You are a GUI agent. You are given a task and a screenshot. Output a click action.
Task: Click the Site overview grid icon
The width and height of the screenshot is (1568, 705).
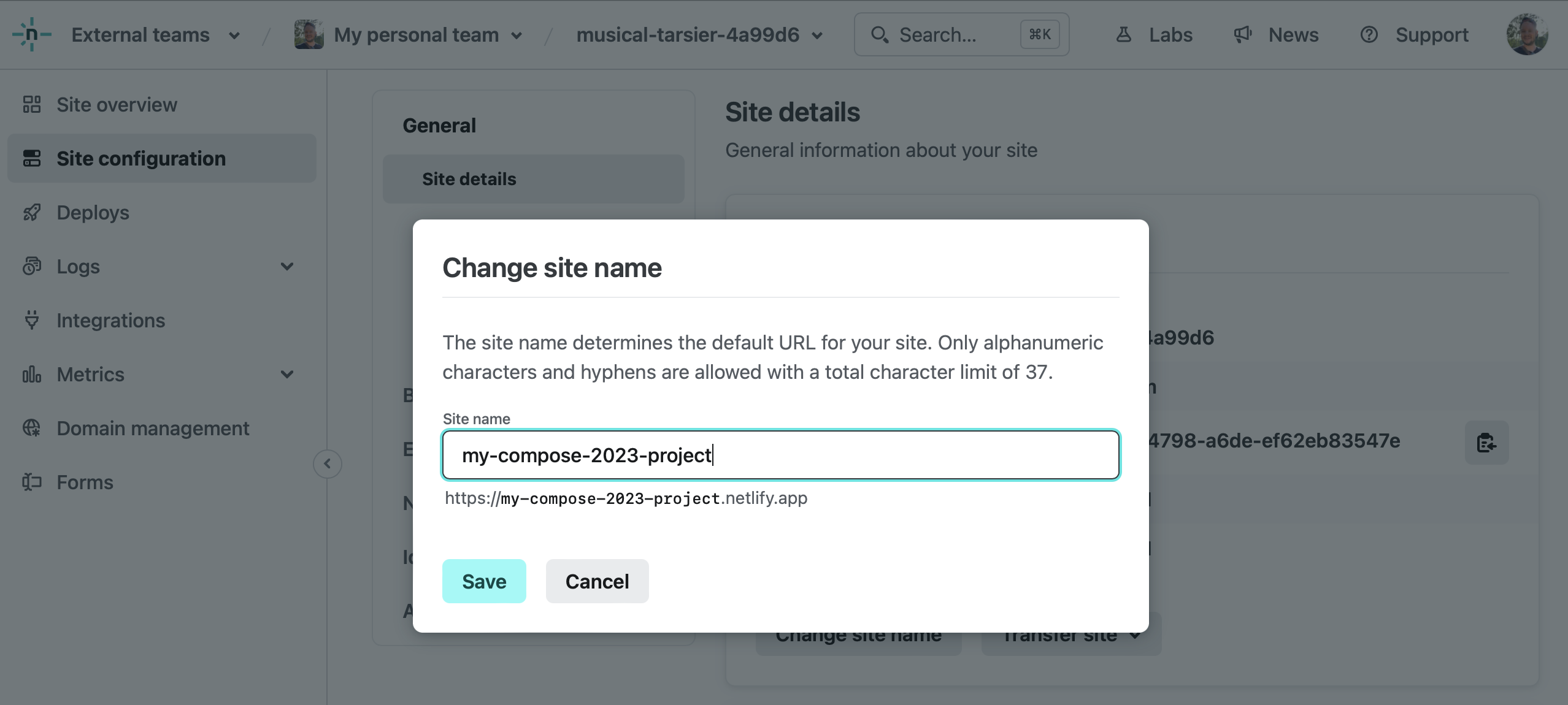[x=32, y=105]
